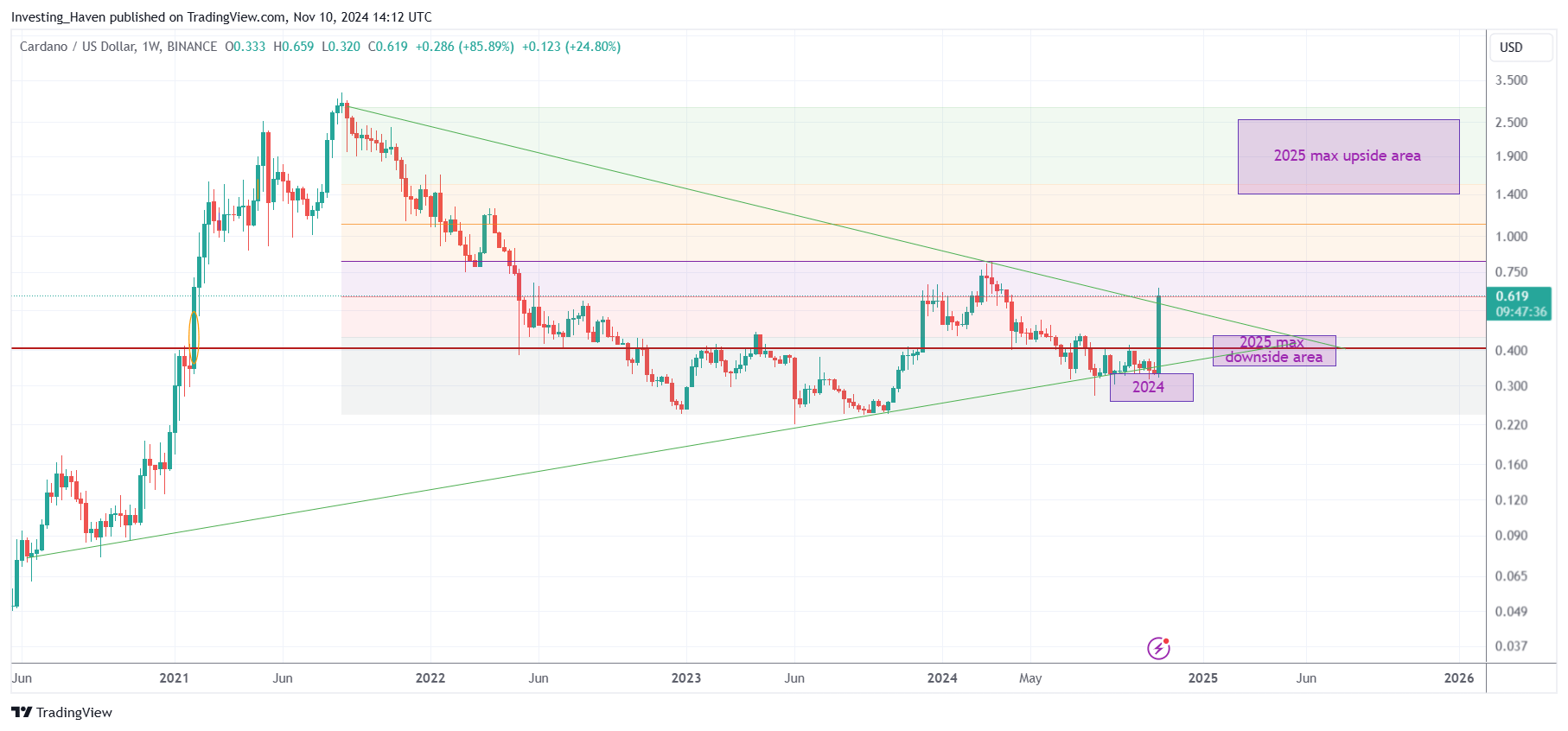Image resolution: width=1568 pixels, height=731 pixels.
Task: Click the orange ellipse marker near 2021
Action: (x=194, y=337)
